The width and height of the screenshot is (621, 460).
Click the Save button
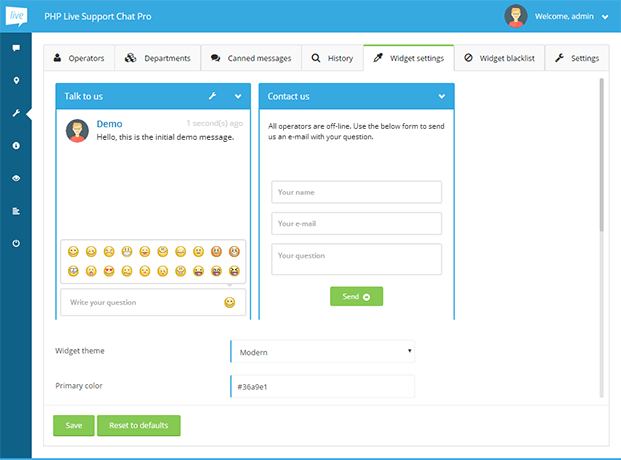(x=74, y=426)
